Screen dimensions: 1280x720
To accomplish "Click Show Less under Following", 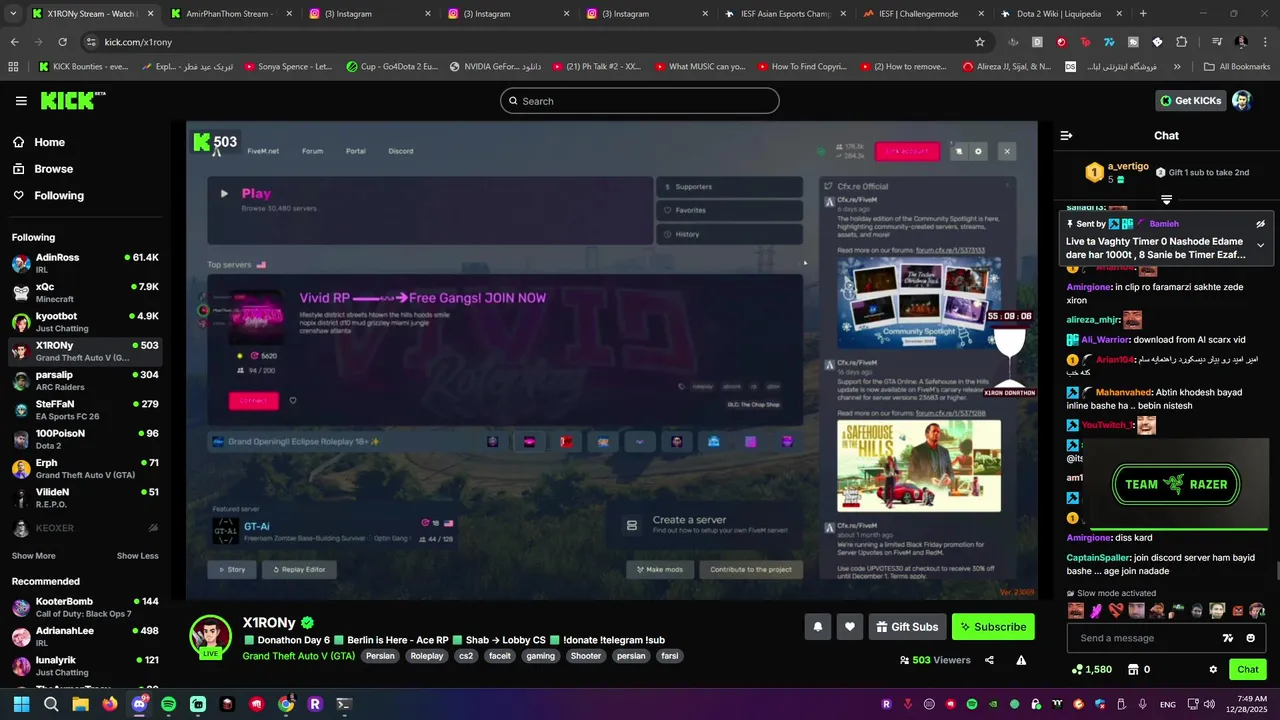I will [138, 556].
